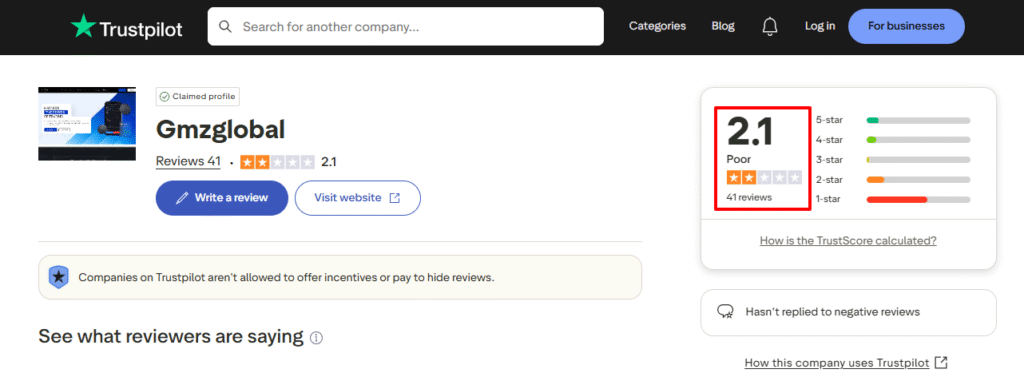This screenshot has height=377, width=1024.
Task: Open How is the TrustScore calculated link
Action: point(848,240)
